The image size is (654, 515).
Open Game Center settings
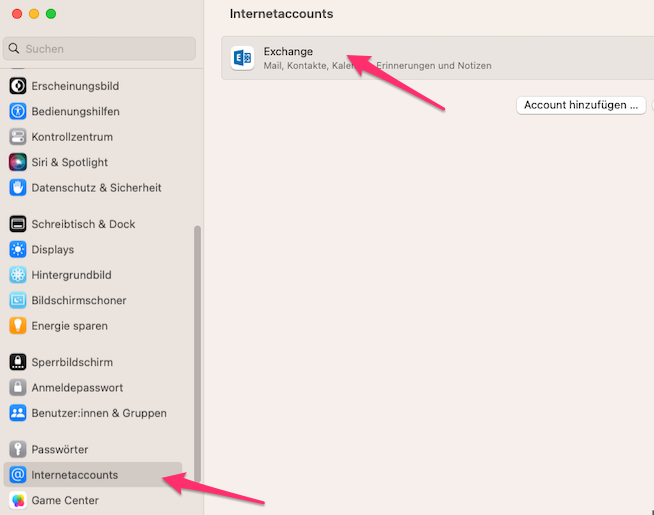(x=65, y=500)
